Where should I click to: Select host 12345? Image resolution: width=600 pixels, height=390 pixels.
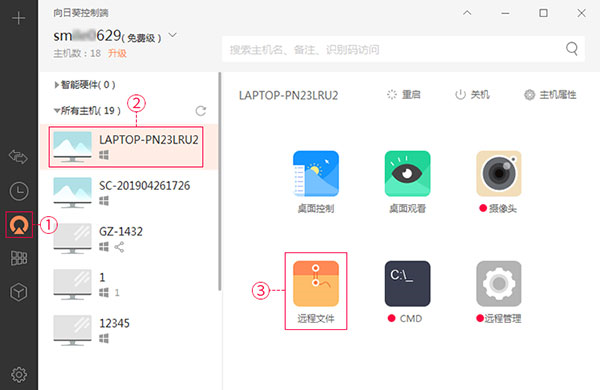pos(129,330)
